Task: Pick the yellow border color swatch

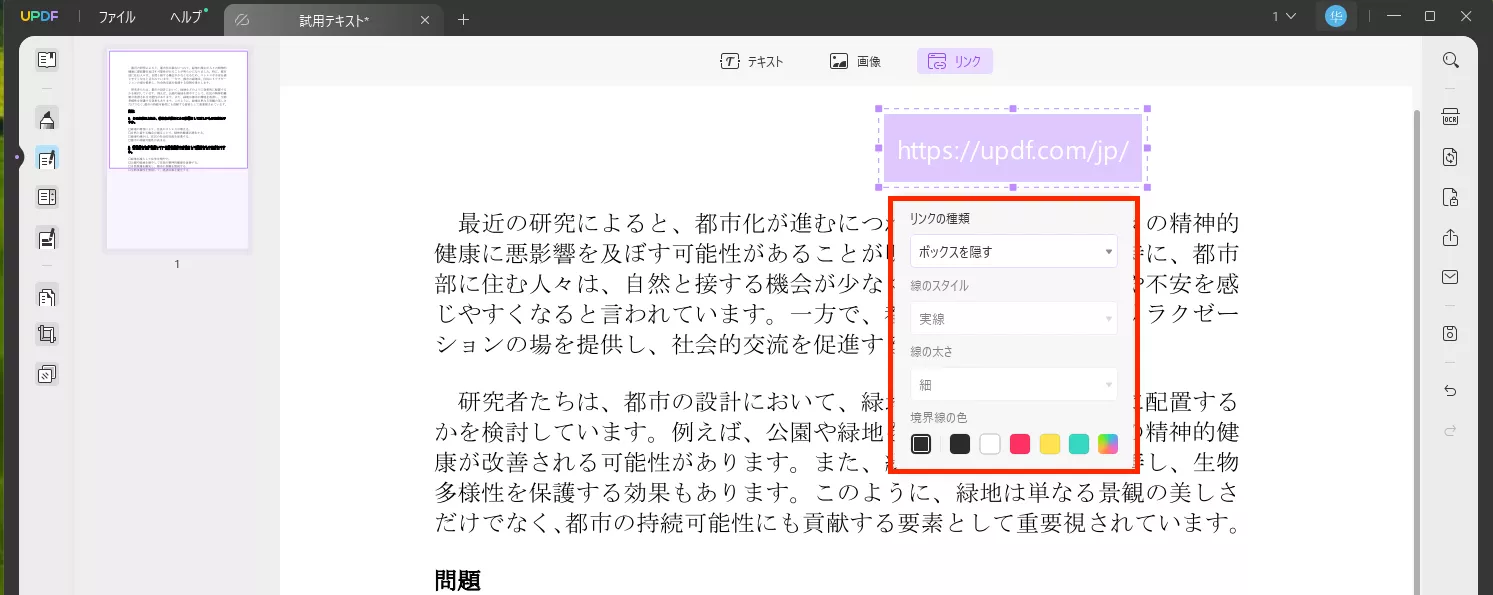Action: (1049, 444)
